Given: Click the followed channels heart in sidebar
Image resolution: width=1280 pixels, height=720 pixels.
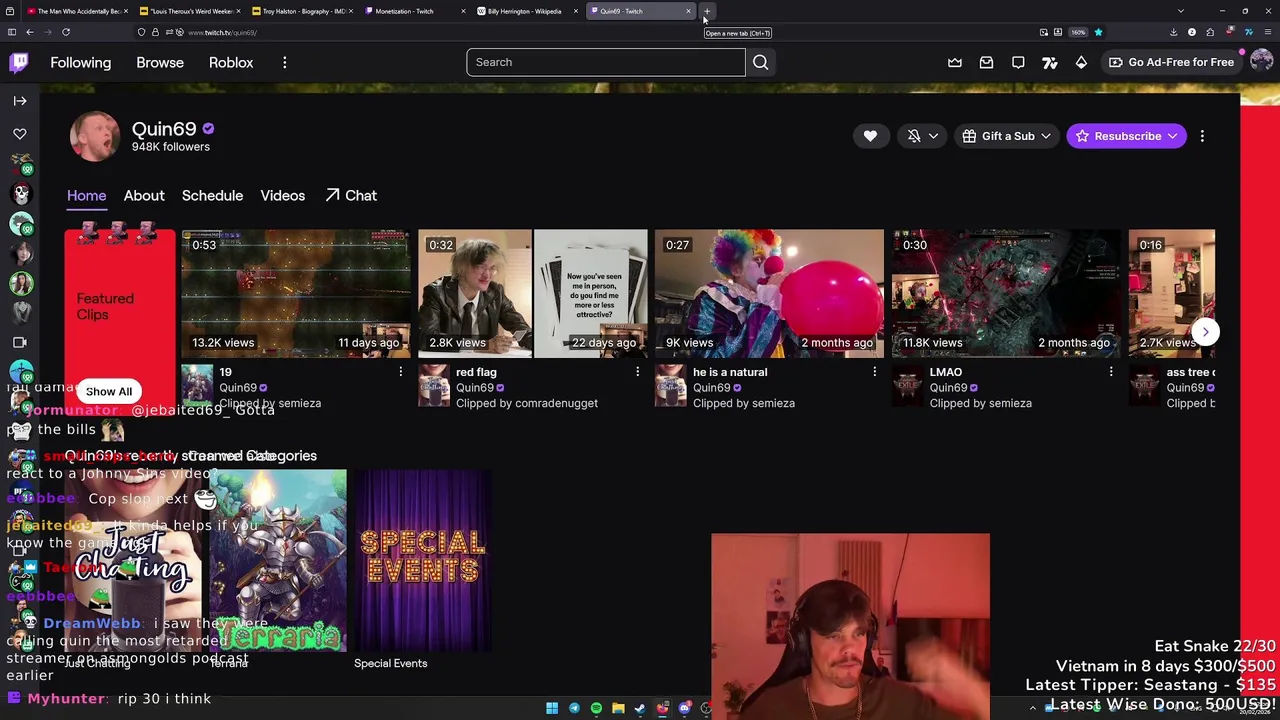Looking at the screenshot, I should tap(20, 133).
